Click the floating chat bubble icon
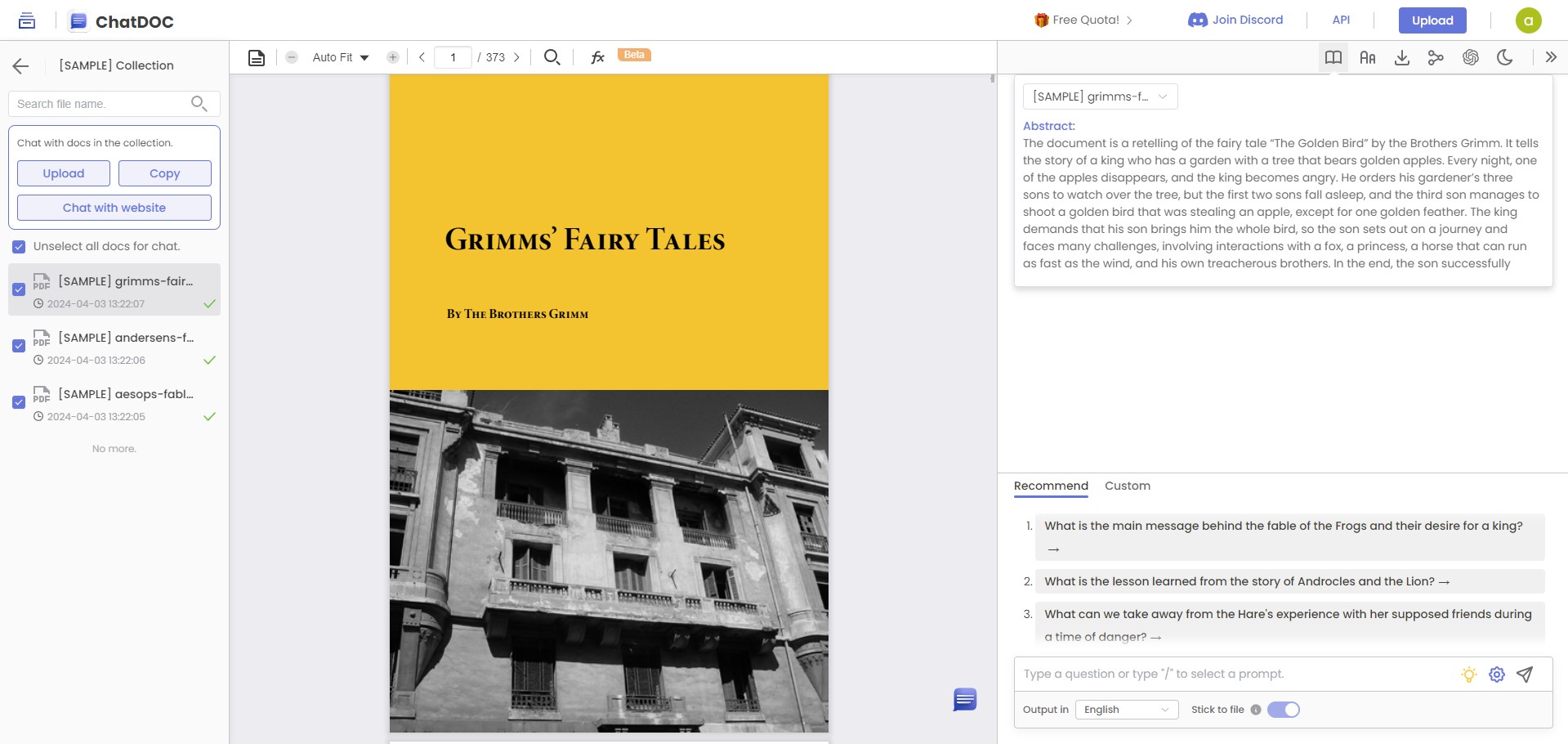Image resolution: width=1568 pixels, height=744 pixels. coord(965,700)
